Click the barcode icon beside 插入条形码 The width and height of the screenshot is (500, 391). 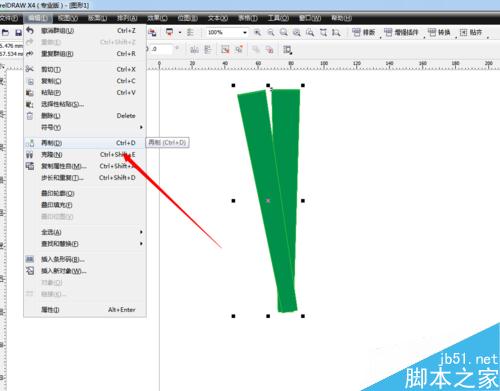30,259
